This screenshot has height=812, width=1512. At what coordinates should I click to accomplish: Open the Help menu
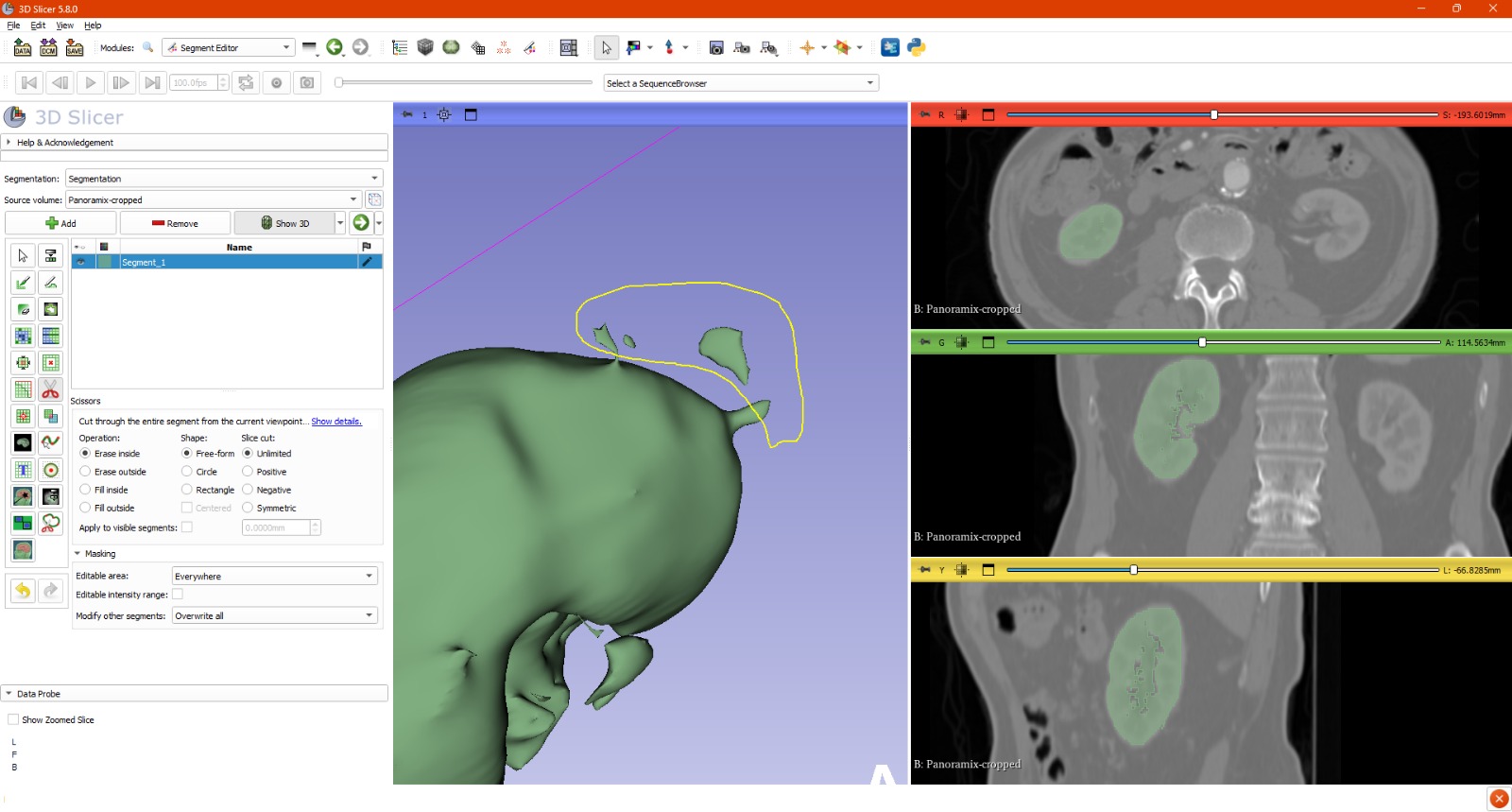point(93,26)
